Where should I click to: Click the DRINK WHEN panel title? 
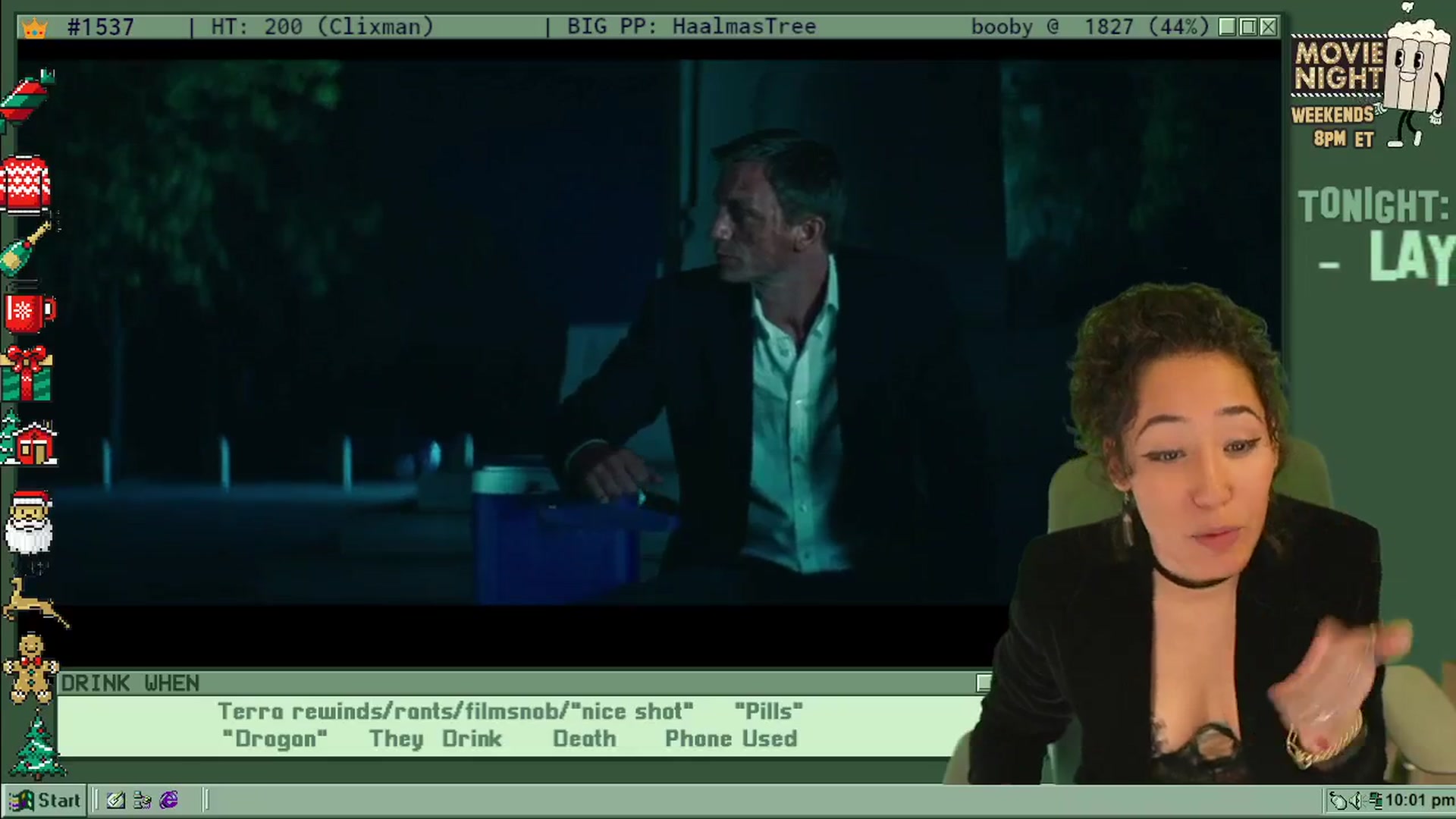pyautogui.click(x=130, y=683)
